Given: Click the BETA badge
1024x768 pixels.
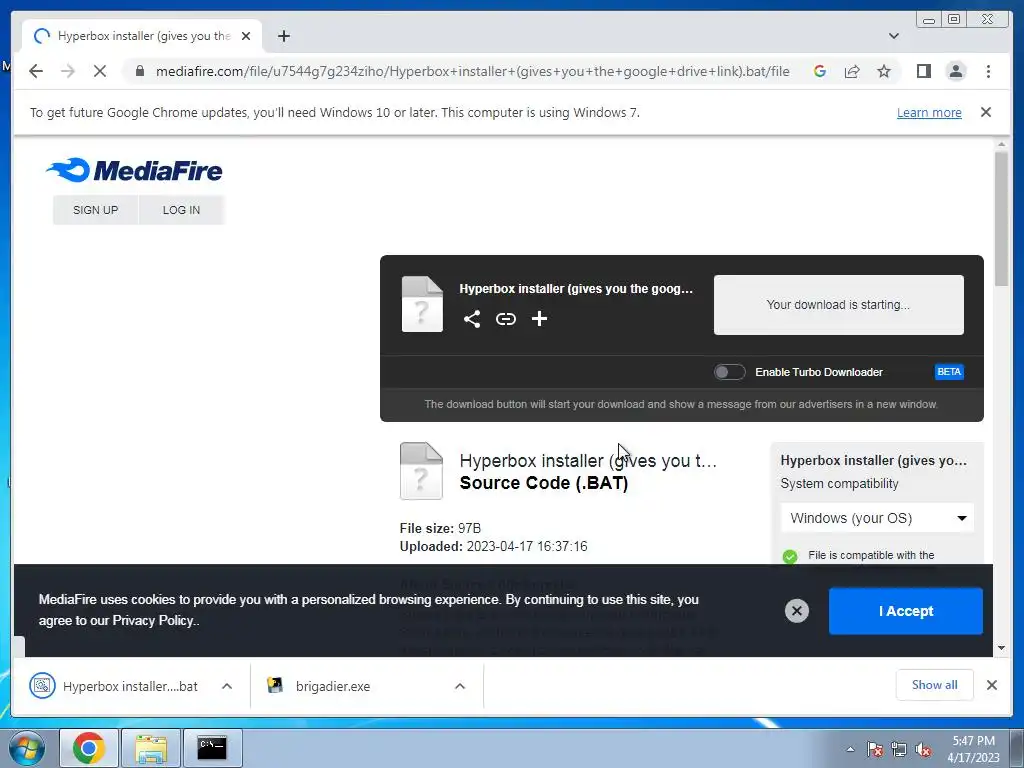Looking at the screenshot, I should [949, 372].
